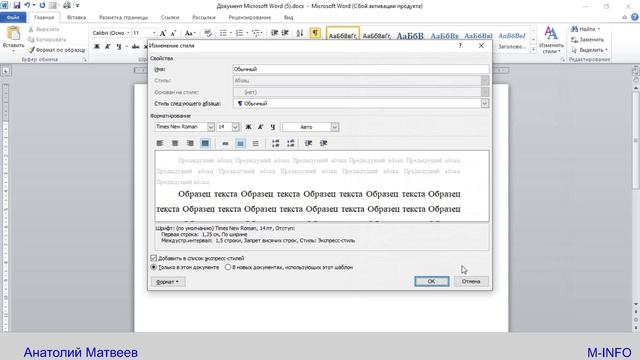Viewport: 640px width, 360px height.
Task: Decrease paragraph spacing in the dialog
Action: [291, 143]
